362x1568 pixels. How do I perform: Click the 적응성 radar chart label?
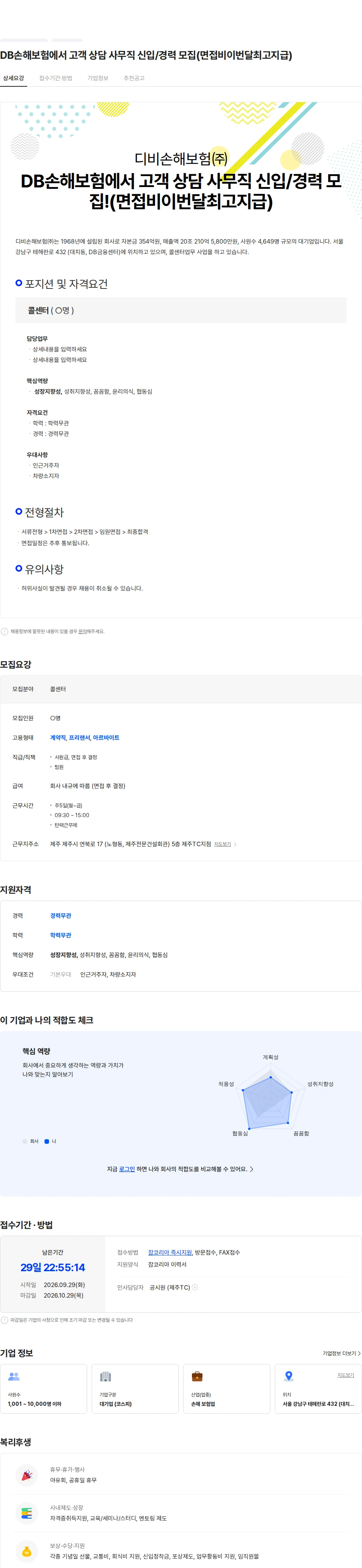pos(226,1084)
